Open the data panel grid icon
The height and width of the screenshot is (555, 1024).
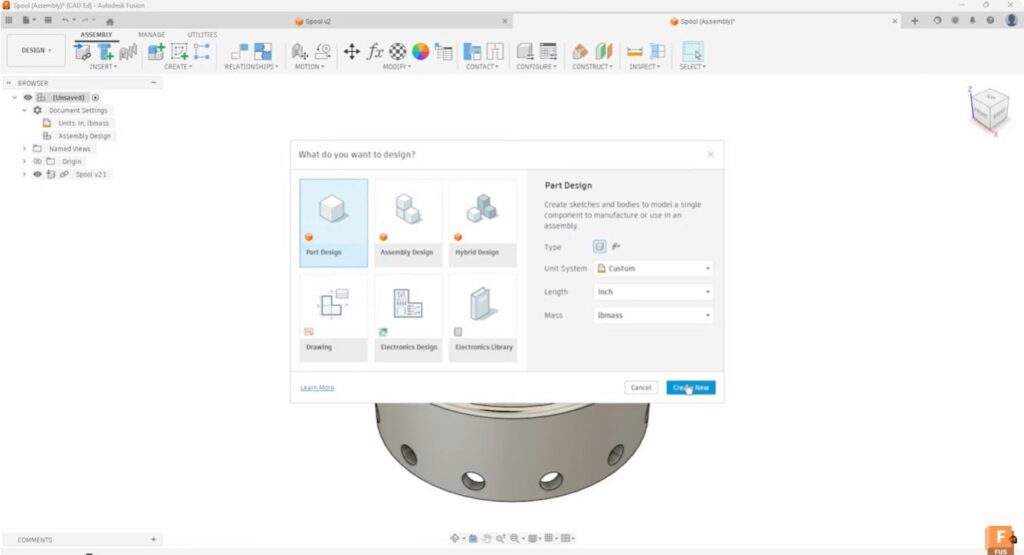pyautogui.click(x=8, y=20)
